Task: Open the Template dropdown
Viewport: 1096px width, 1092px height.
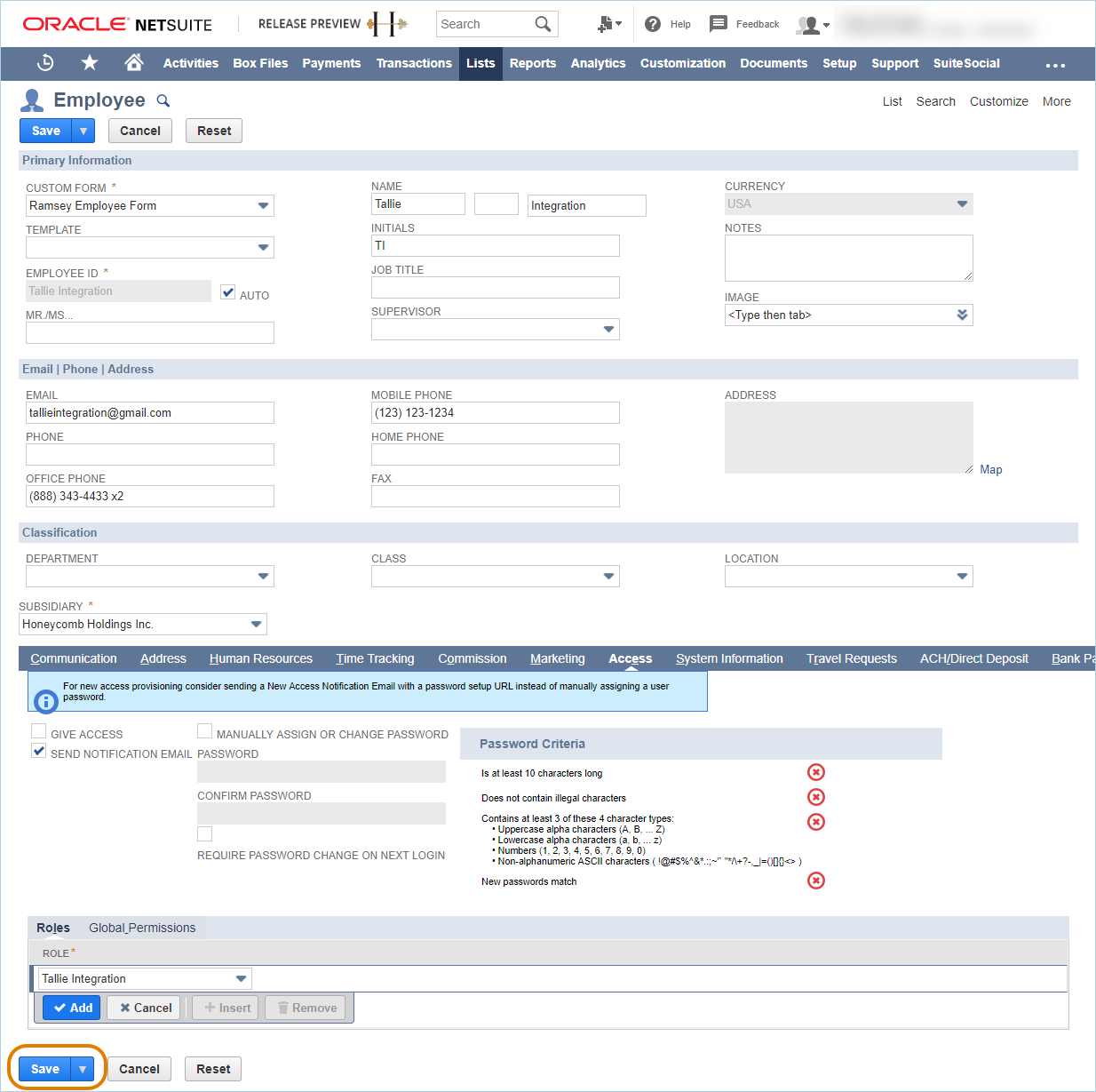Action: [263, 248]
